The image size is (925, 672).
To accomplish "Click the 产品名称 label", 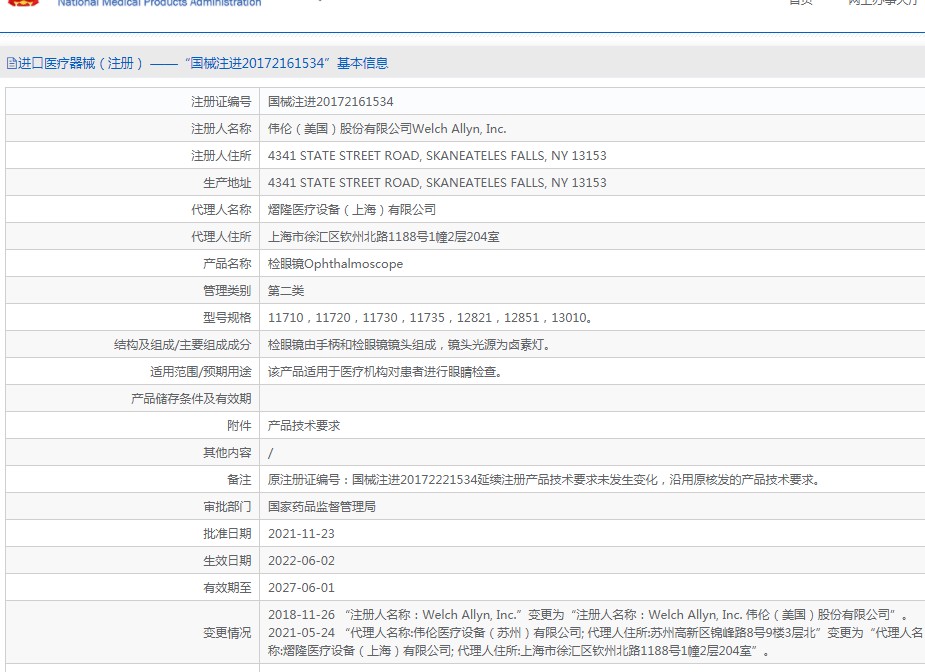I will [227, 264].
